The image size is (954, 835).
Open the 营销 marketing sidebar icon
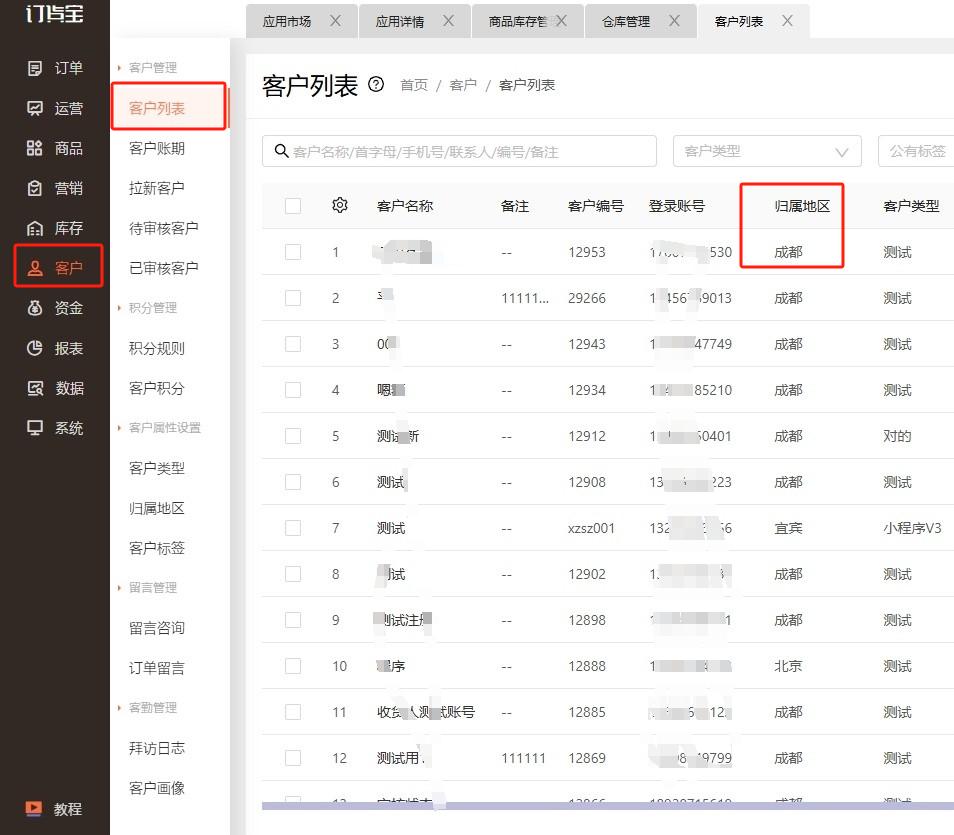pyautogui.click(x=35, y=188)
